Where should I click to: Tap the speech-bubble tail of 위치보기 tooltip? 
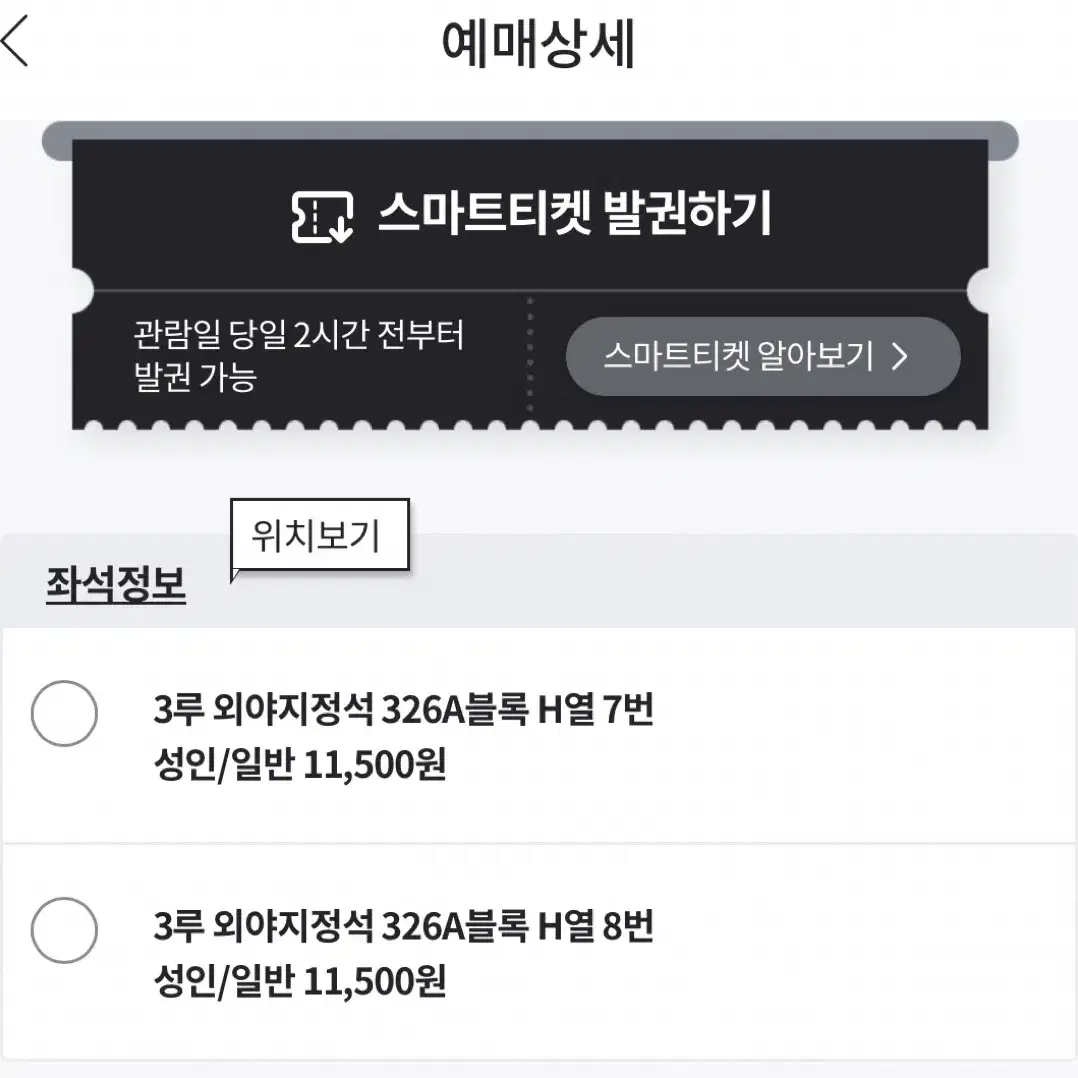pyautogui.click(x=236, y=575)
